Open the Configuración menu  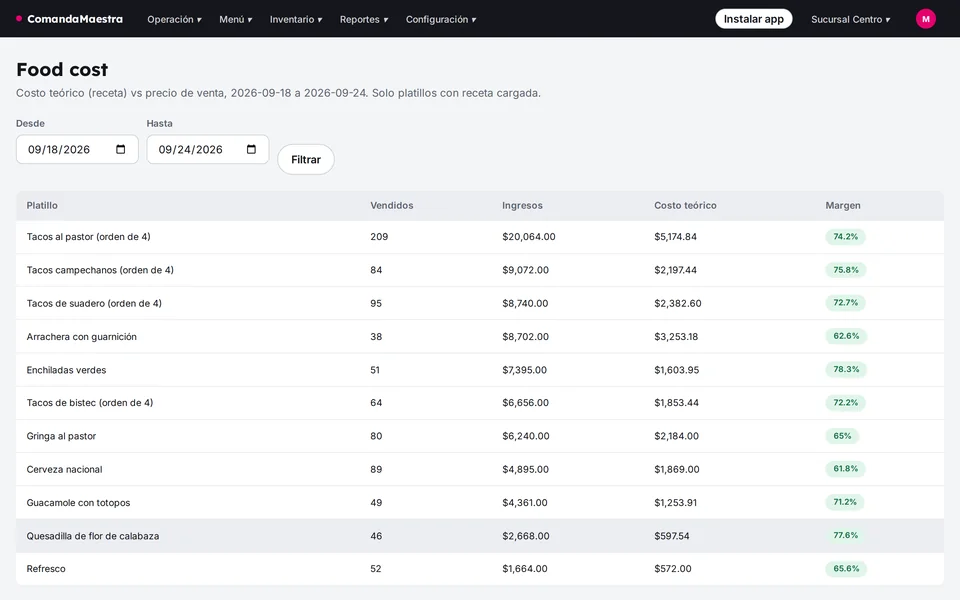tap(441, 20)
